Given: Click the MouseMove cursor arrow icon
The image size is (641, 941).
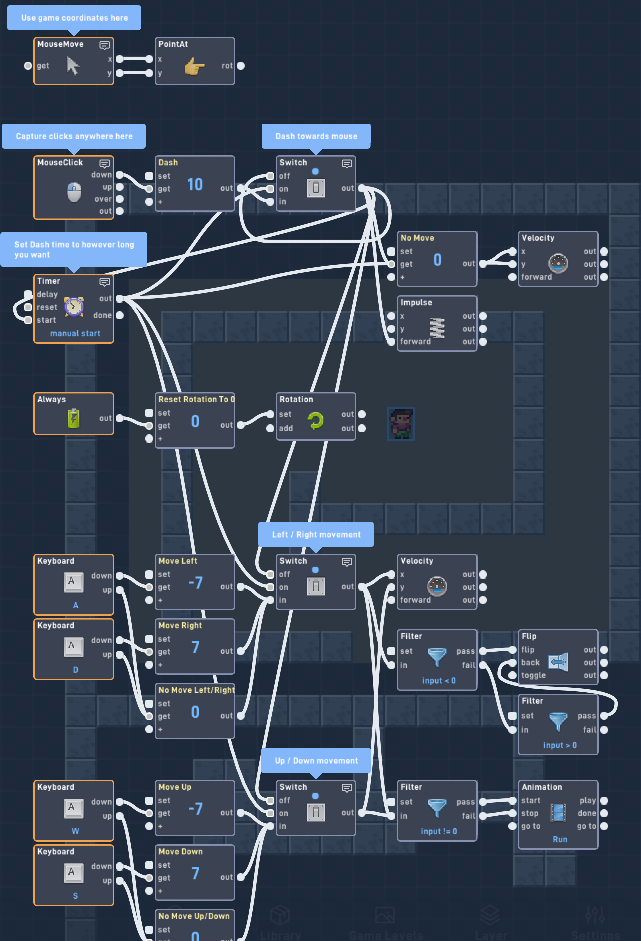Looking at the screenshot, I should (73, 65).
